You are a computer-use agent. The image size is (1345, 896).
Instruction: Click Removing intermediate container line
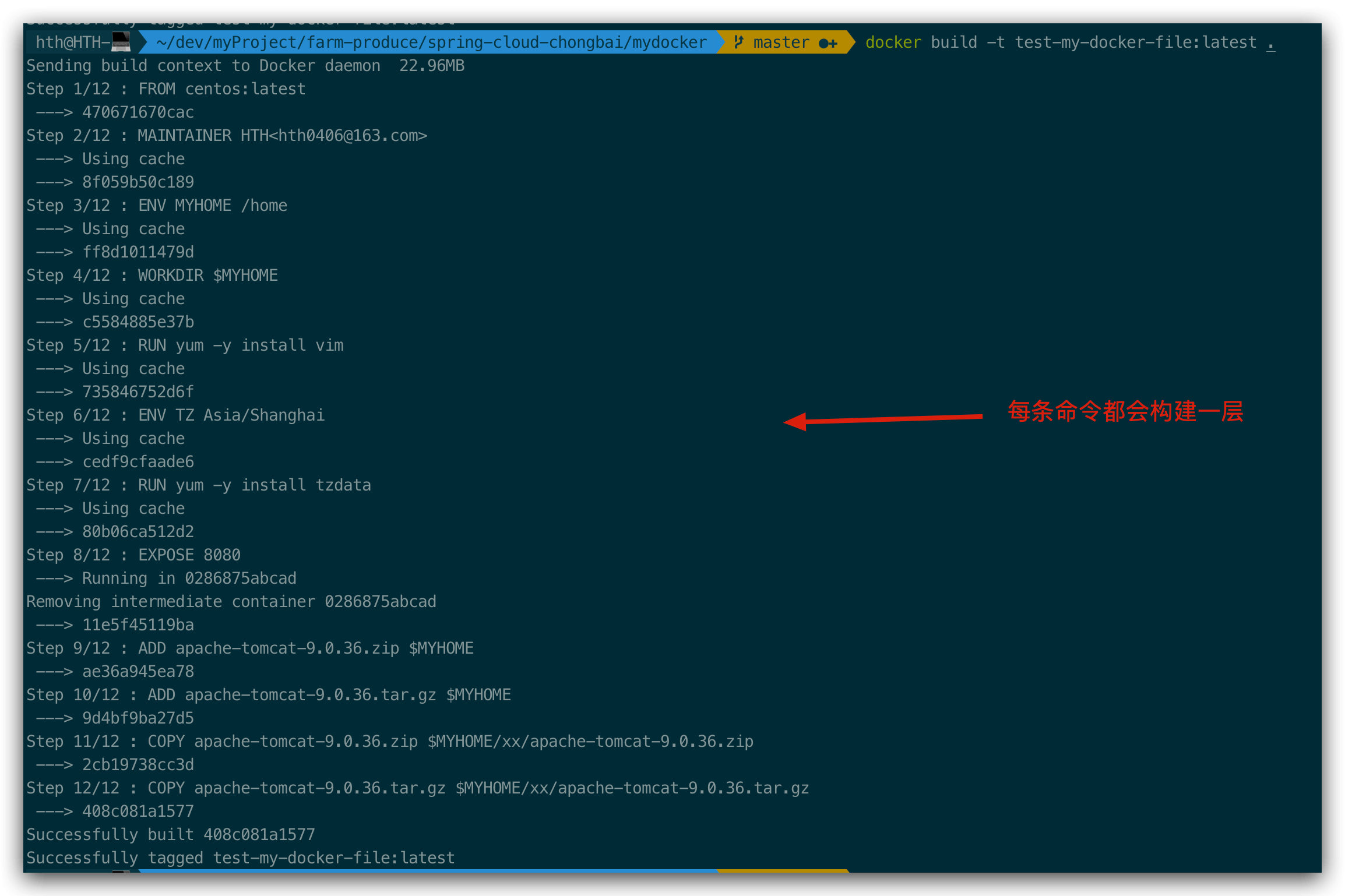pyautogui.click(x=231, y=602)
